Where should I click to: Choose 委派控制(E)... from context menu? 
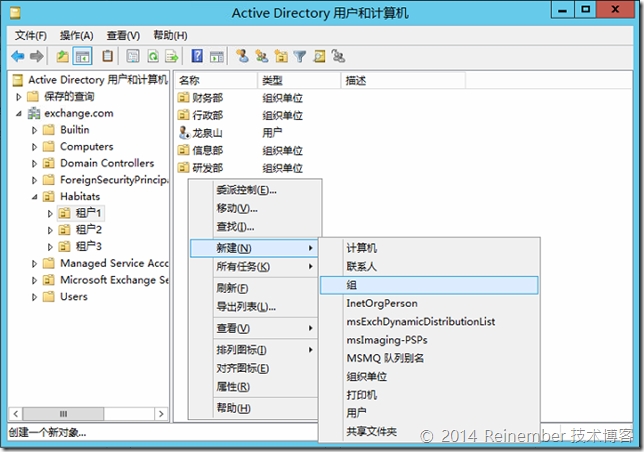pyautogui.click(x=255, y=190)
